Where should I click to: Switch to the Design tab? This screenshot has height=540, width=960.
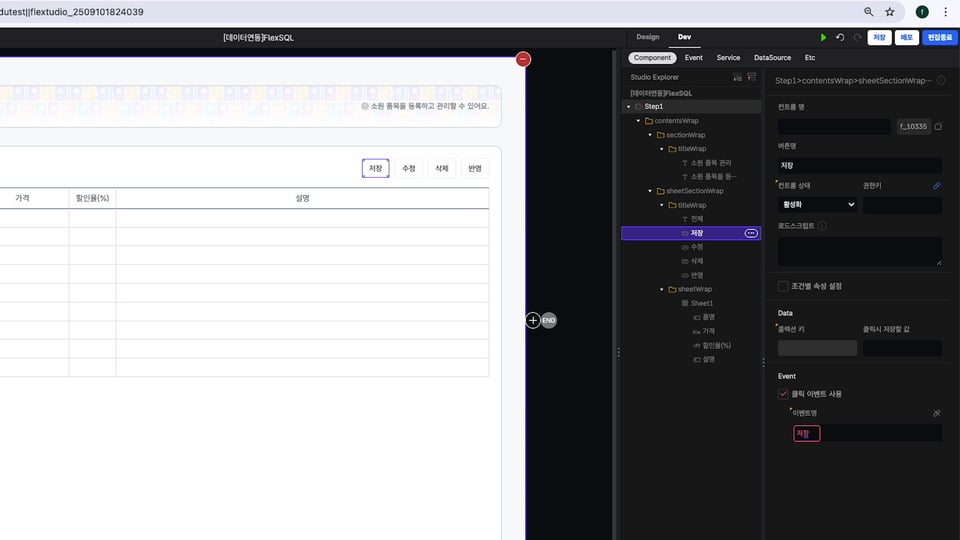pos(648,37)
